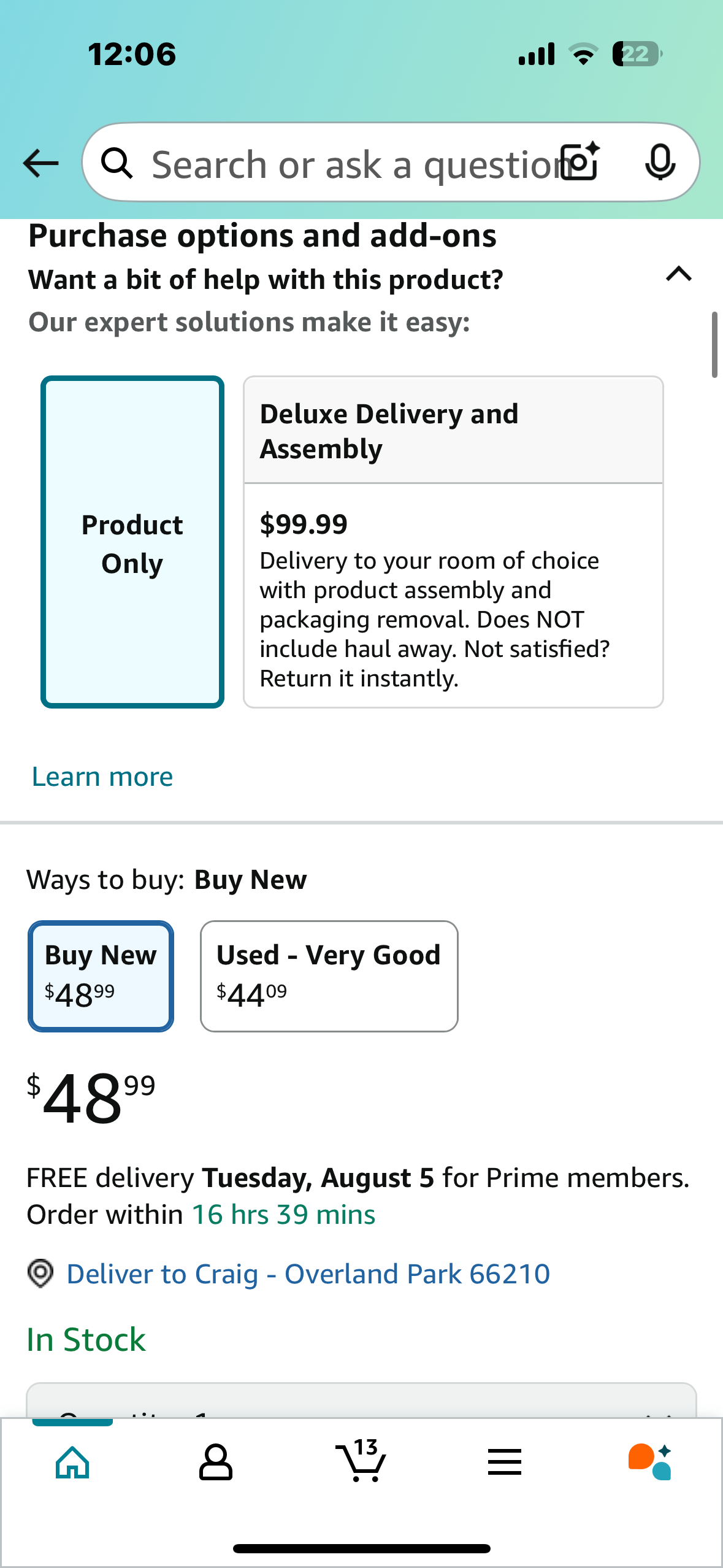Tap the back arrow icon
The width and height of the screenshot is (723, 1568).
pyautogui.click(x=40, y=163)
